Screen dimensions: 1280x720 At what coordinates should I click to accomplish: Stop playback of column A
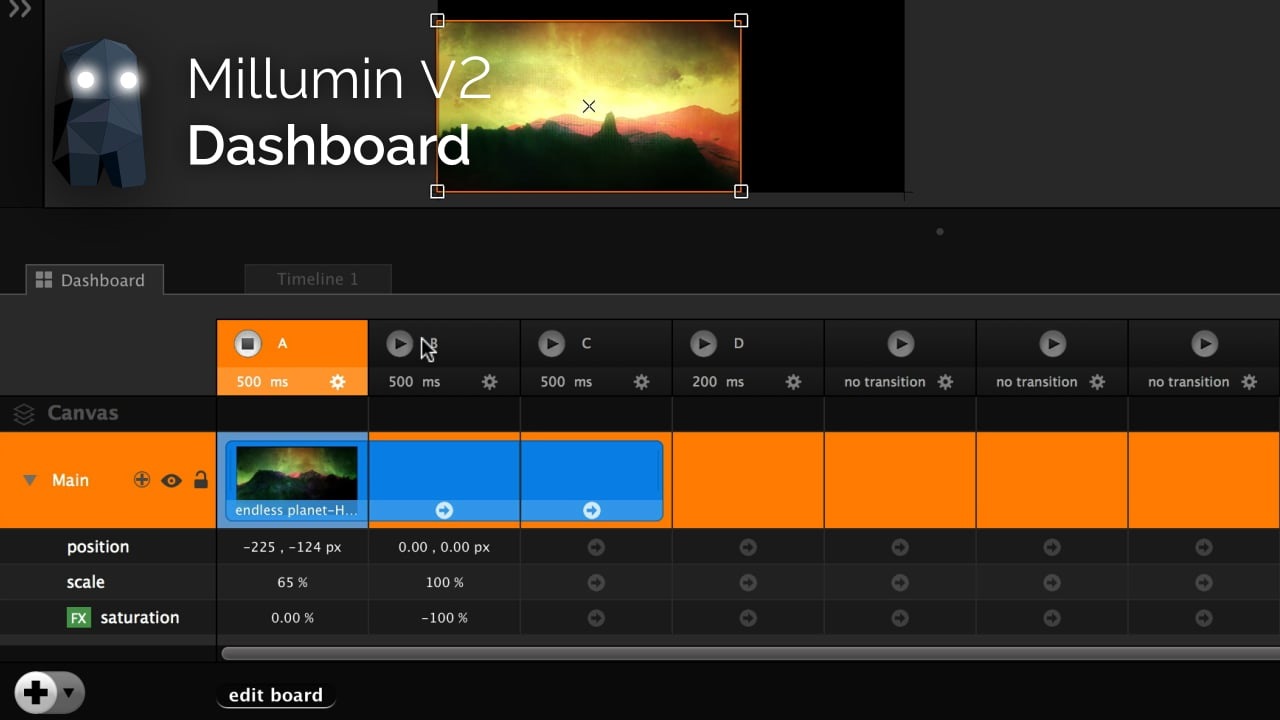pos(248,344)
